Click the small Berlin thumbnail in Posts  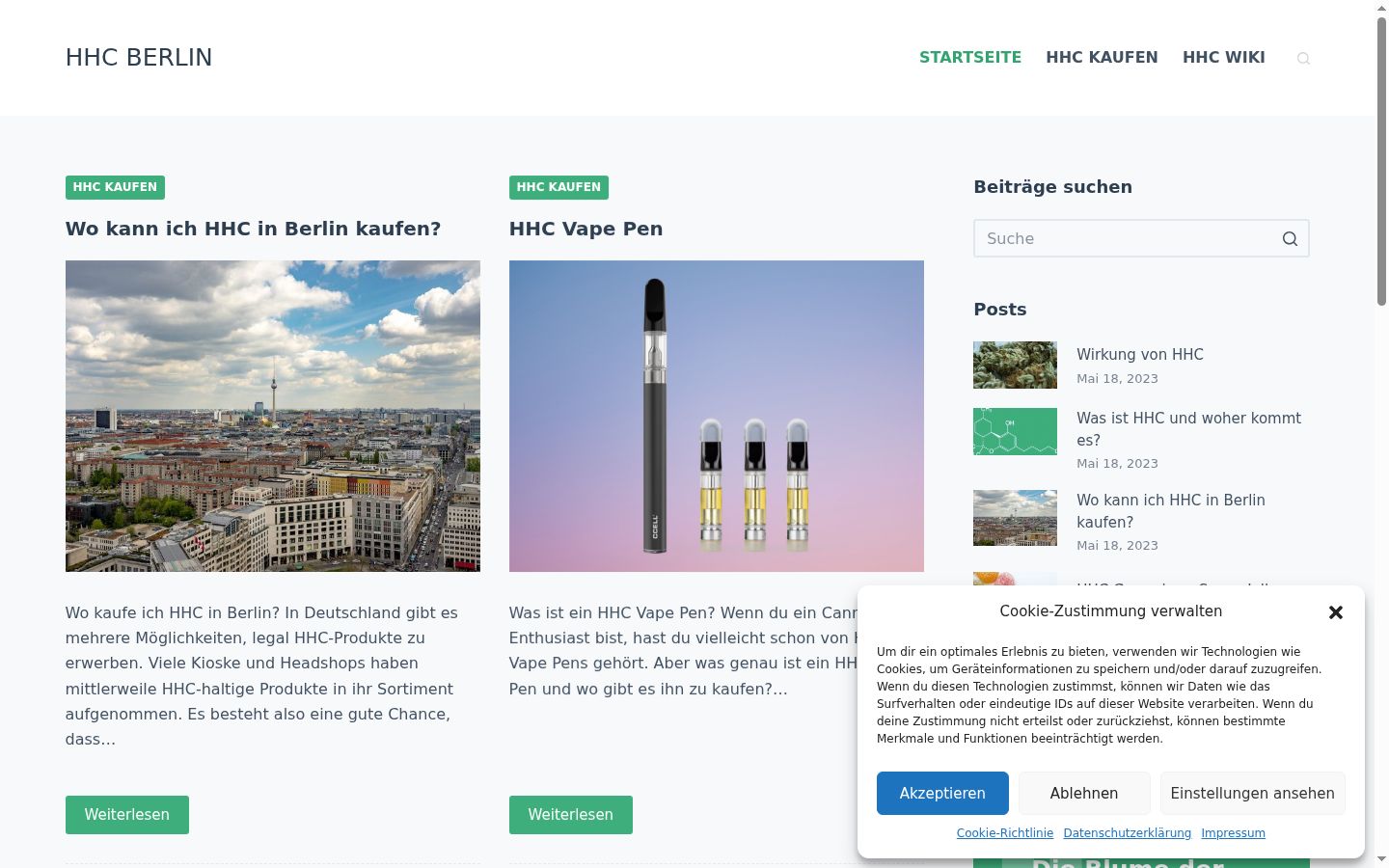1015,518
